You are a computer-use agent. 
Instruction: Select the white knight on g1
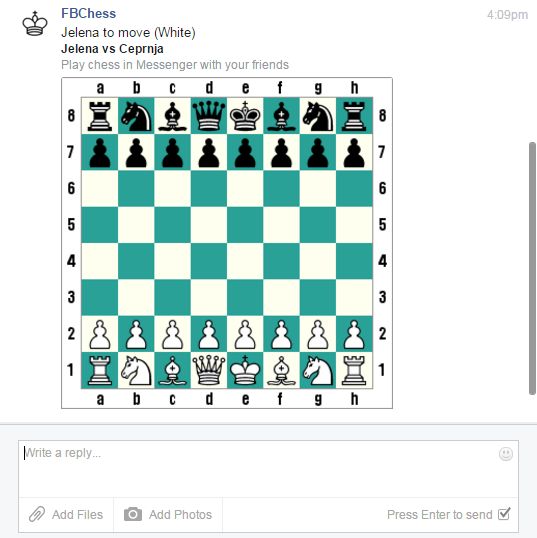(x=318, y=370)
